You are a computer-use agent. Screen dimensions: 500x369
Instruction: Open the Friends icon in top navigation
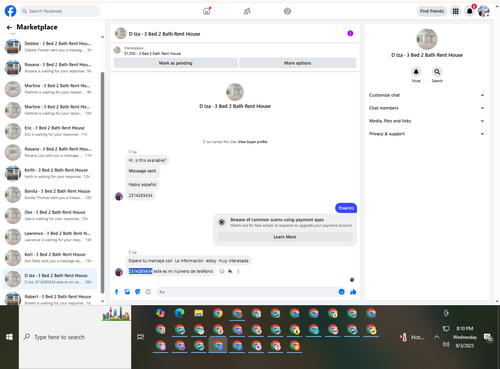click(x=247, y=11)
